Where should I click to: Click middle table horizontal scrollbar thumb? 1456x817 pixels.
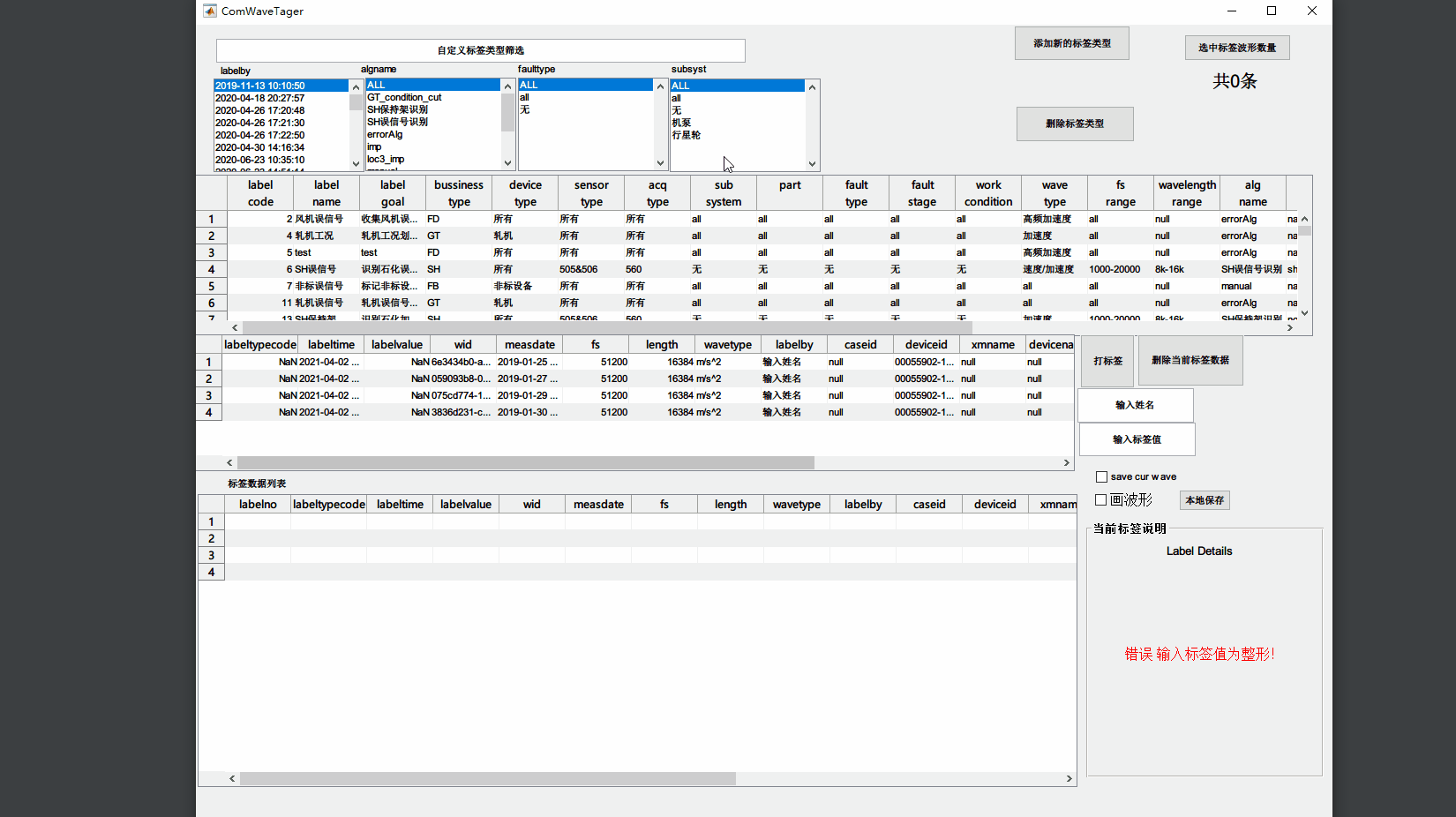526,462
